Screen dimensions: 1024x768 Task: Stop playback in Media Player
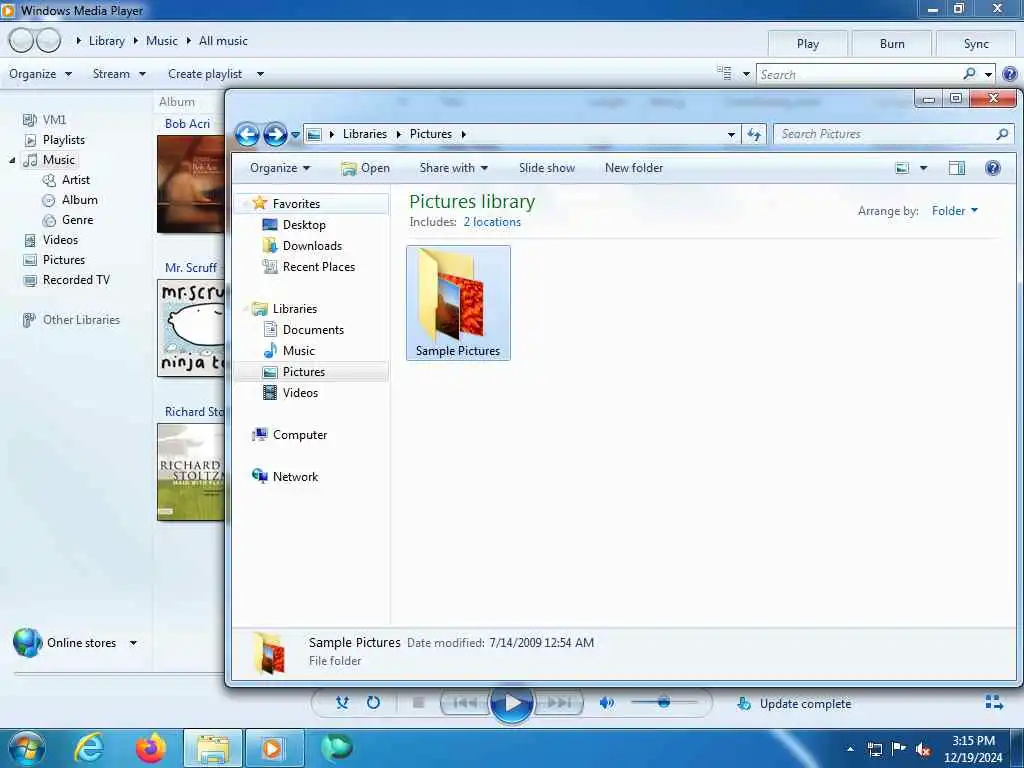[419, 703]
